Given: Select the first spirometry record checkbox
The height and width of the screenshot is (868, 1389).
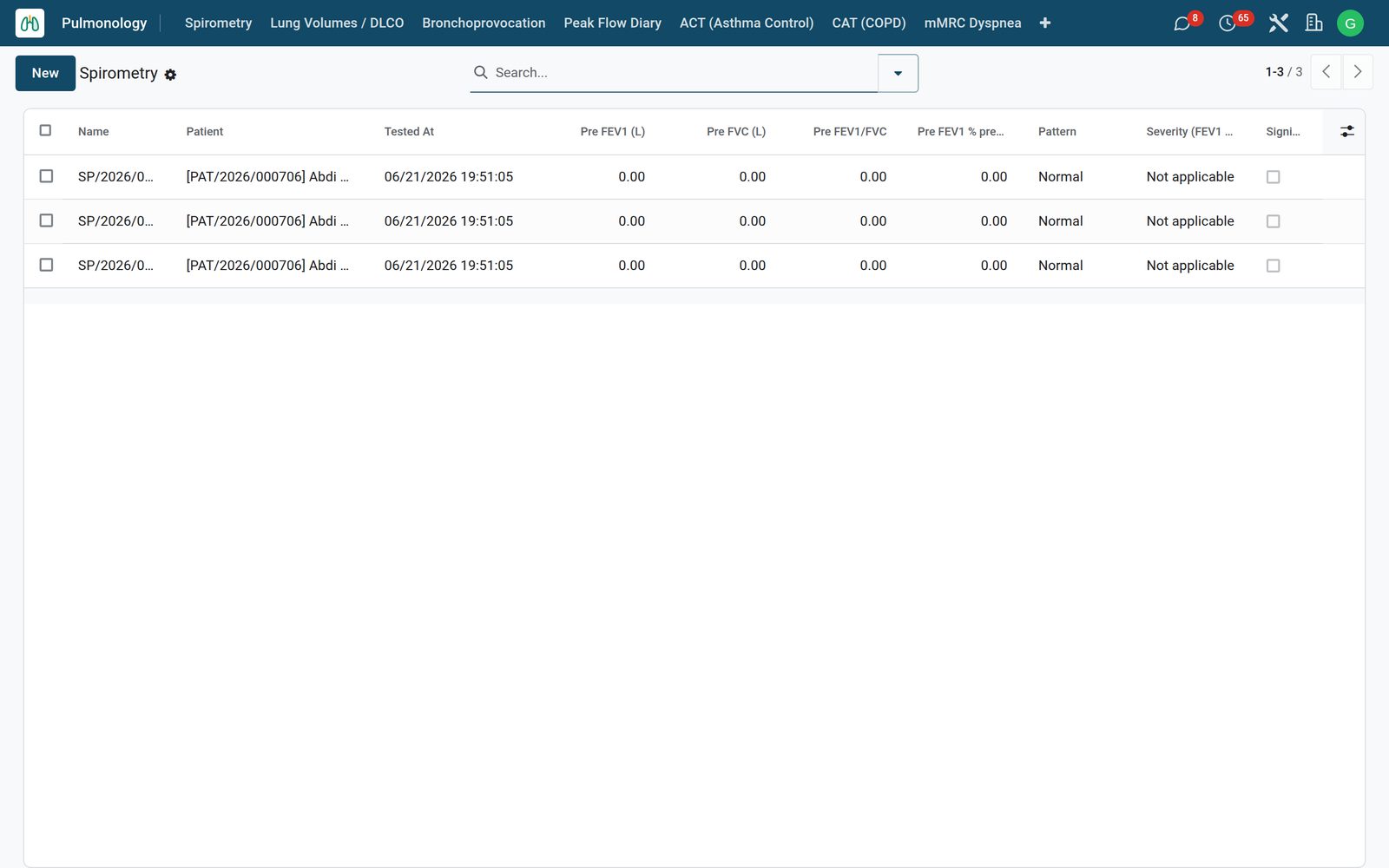Looking at the screenshot, I should (x=46, y=176).
